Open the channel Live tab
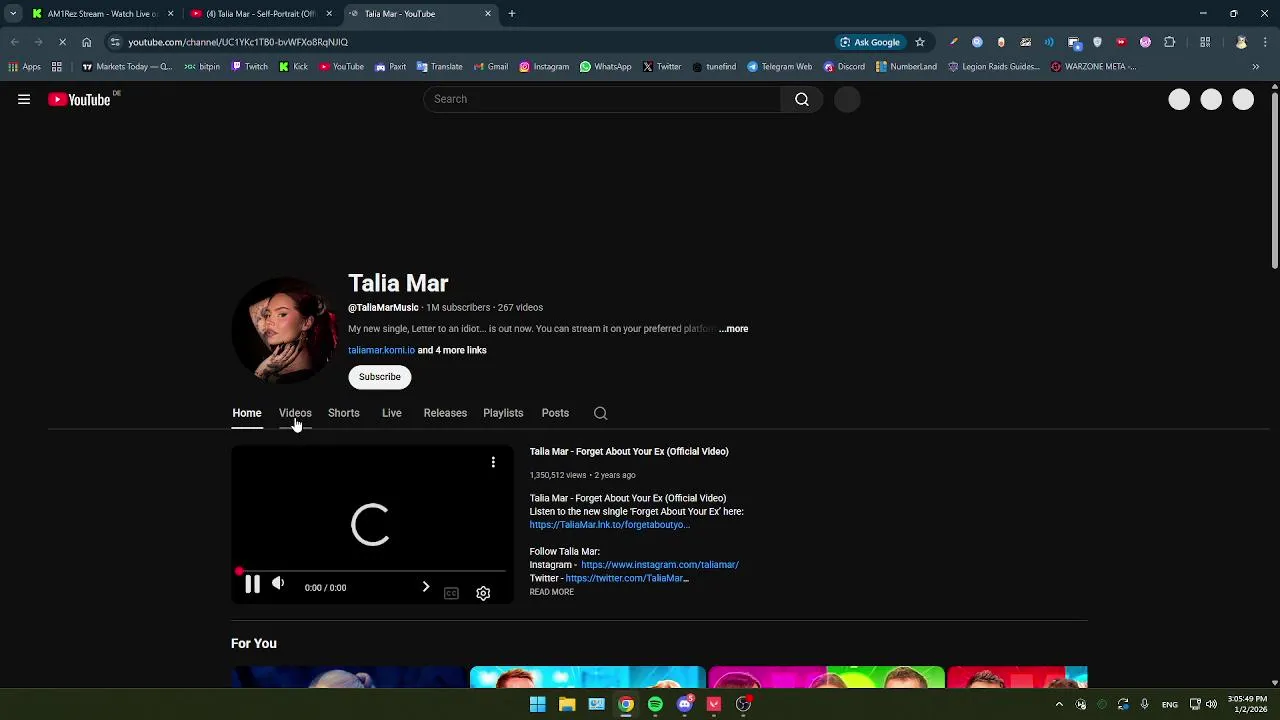 (392, 413)
